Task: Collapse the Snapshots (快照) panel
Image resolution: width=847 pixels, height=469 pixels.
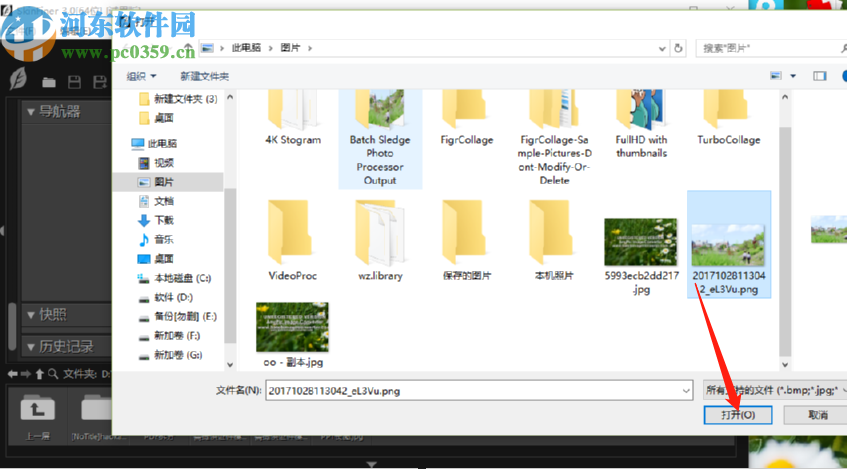Action: (x=30, y=314)
